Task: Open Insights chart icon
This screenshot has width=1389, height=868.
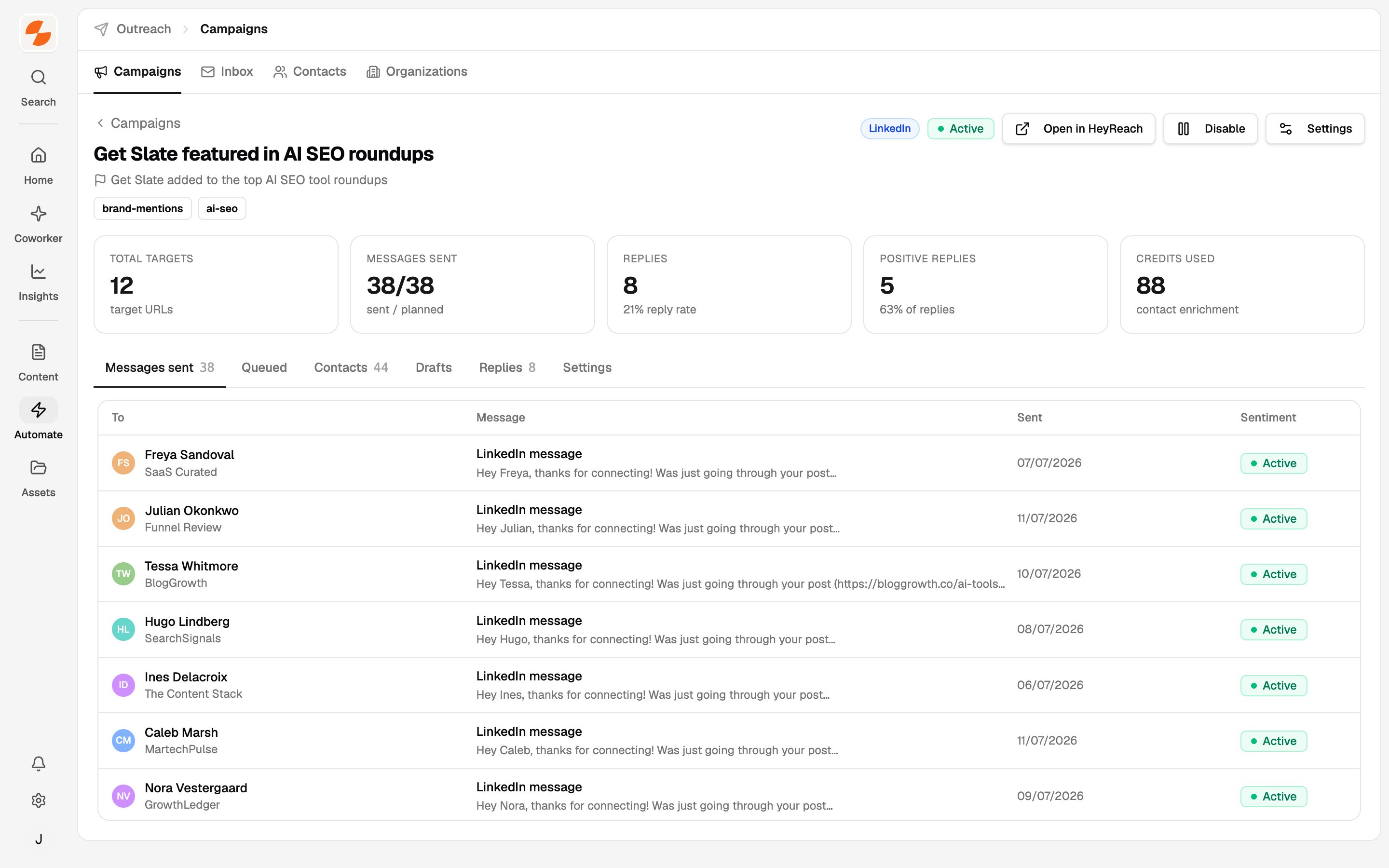Action: pyautogui.click(x=39, y=271)
